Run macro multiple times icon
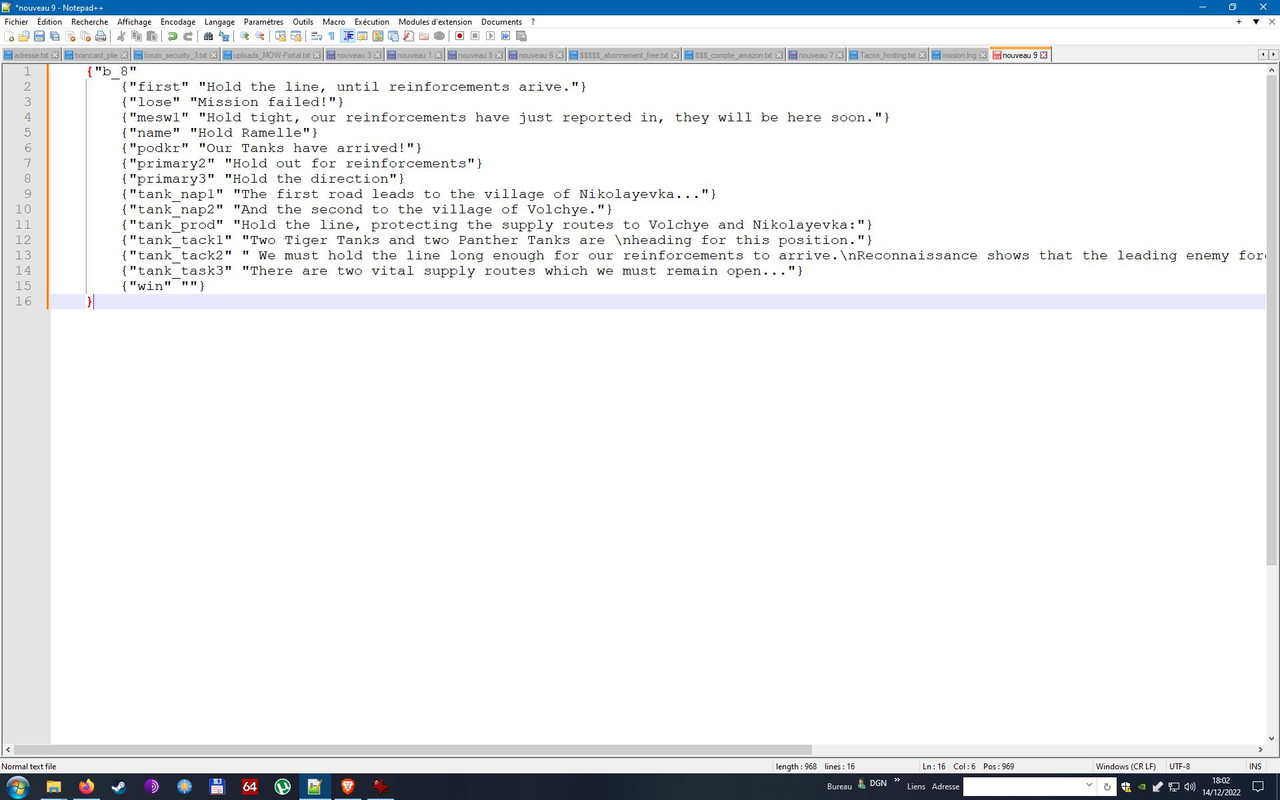The width and height of the screenshot is (1280, 800). tap(505, 36)
